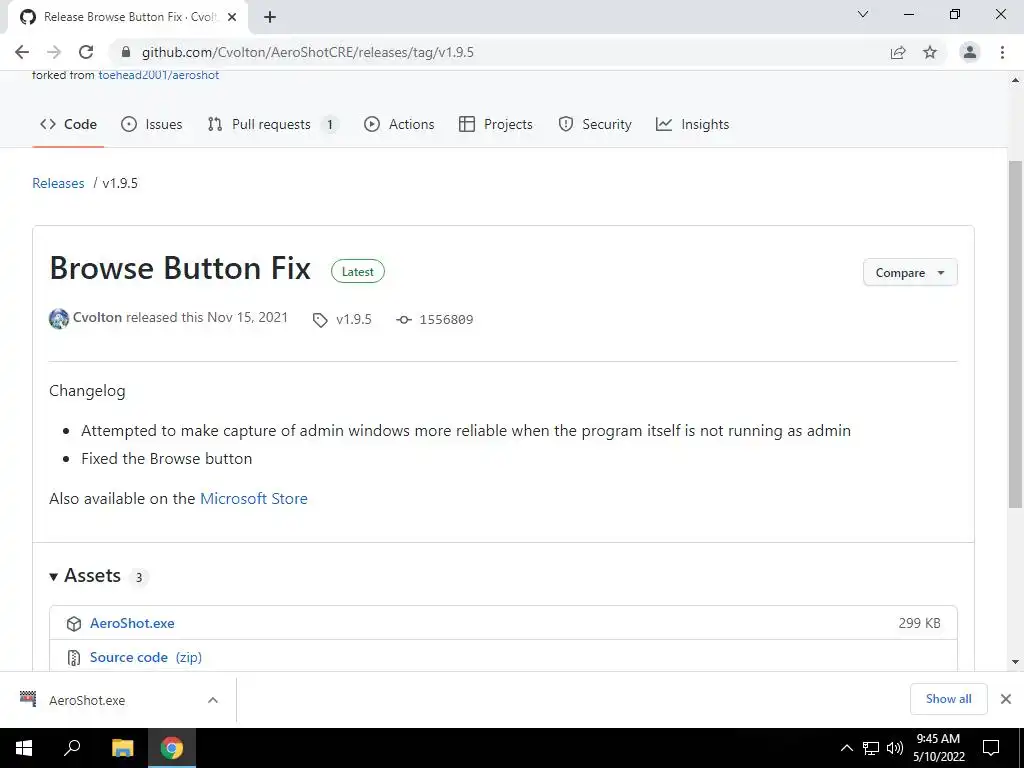This screenshot has width=1024, height=768.
Task: Go to Releases breadcrumb link
Action: pyautogui.click(x=58, y=184)
